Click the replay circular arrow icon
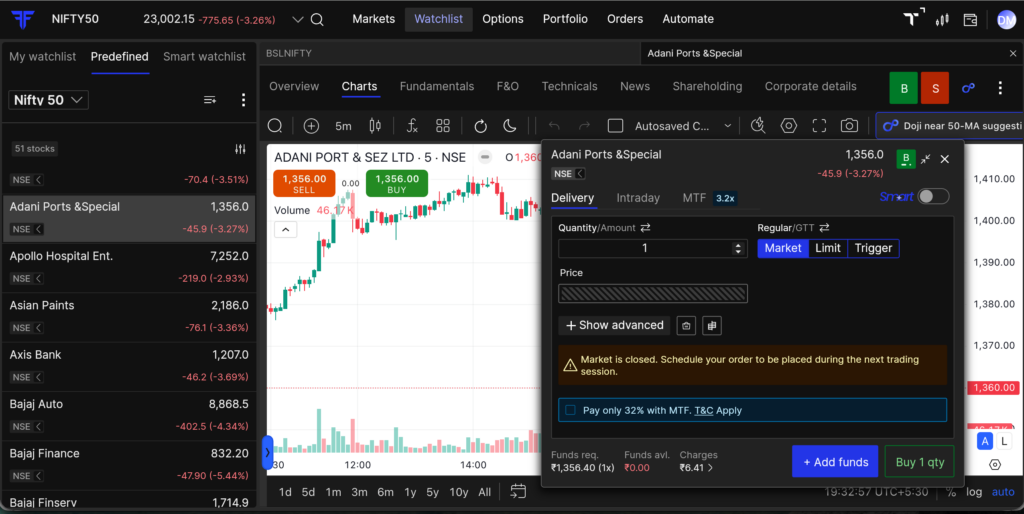The image size is (1024, 514). coord(481,125)
